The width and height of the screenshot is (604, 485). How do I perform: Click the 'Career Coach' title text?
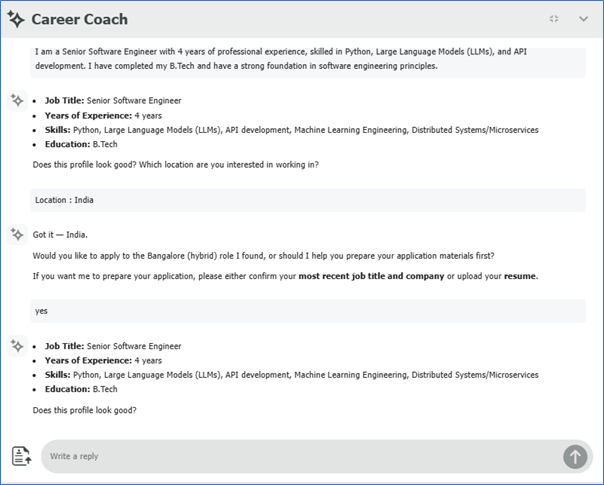point(79,19)
